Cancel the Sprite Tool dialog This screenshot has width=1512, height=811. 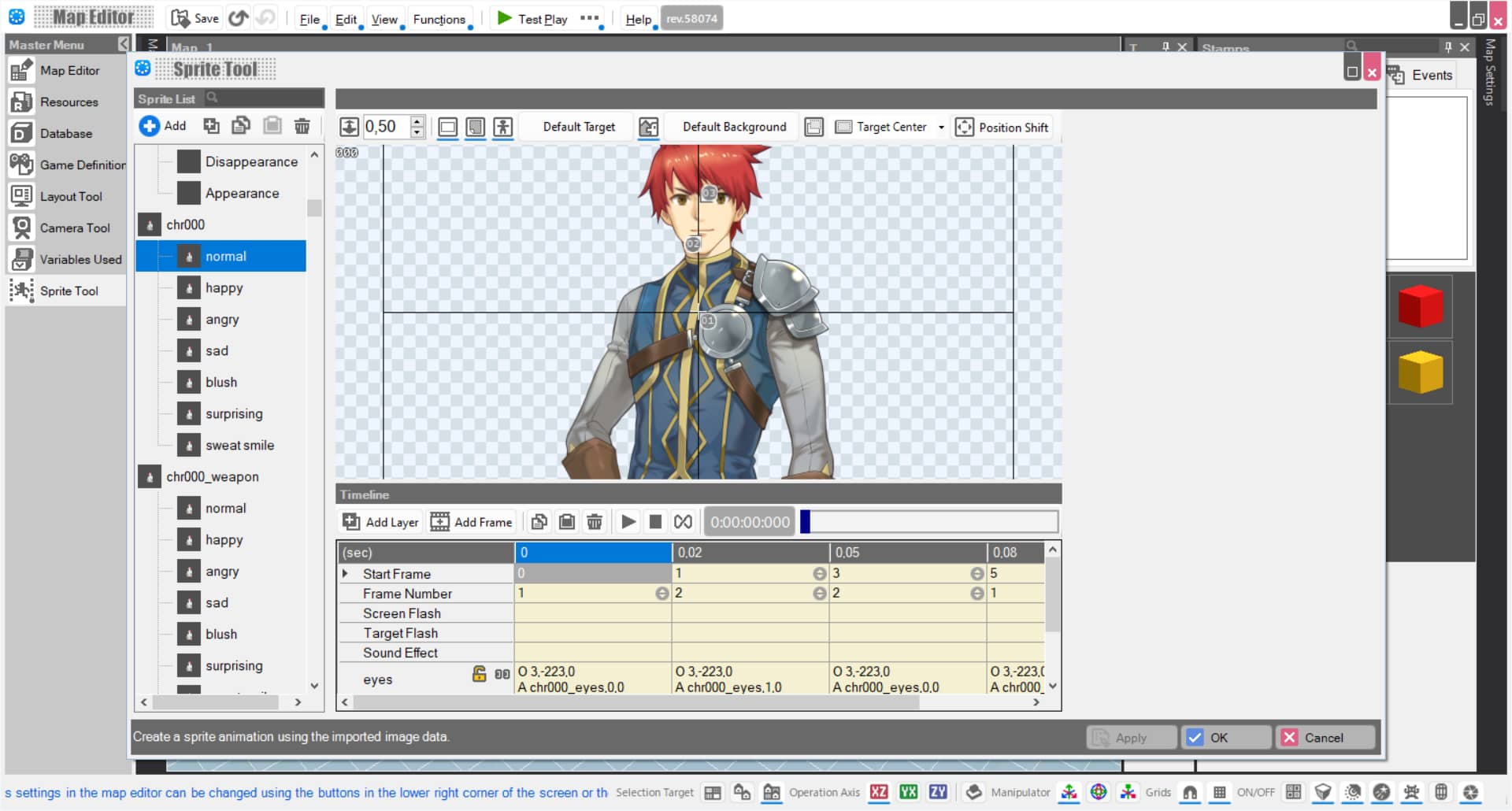pyautogui.click(x=1325, y=738)
